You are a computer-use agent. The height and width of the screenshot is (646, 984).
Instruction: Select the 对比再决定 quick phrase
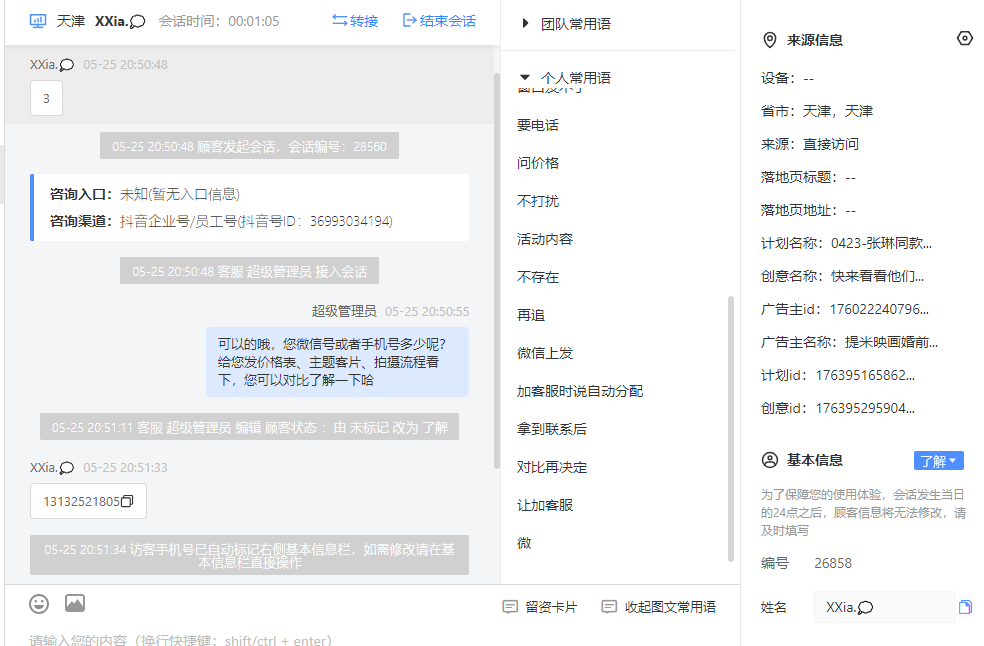point(552,467)
